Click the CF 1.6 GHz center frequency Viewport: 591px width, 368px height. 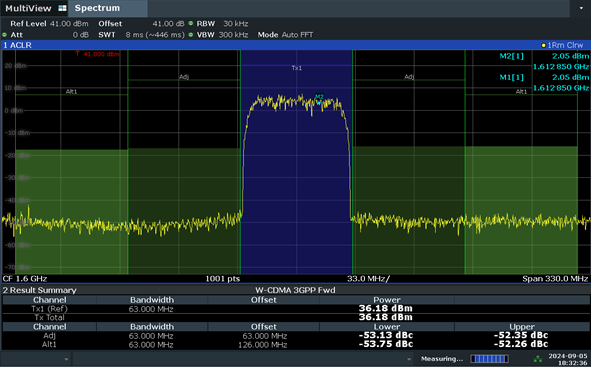point(25,279)
